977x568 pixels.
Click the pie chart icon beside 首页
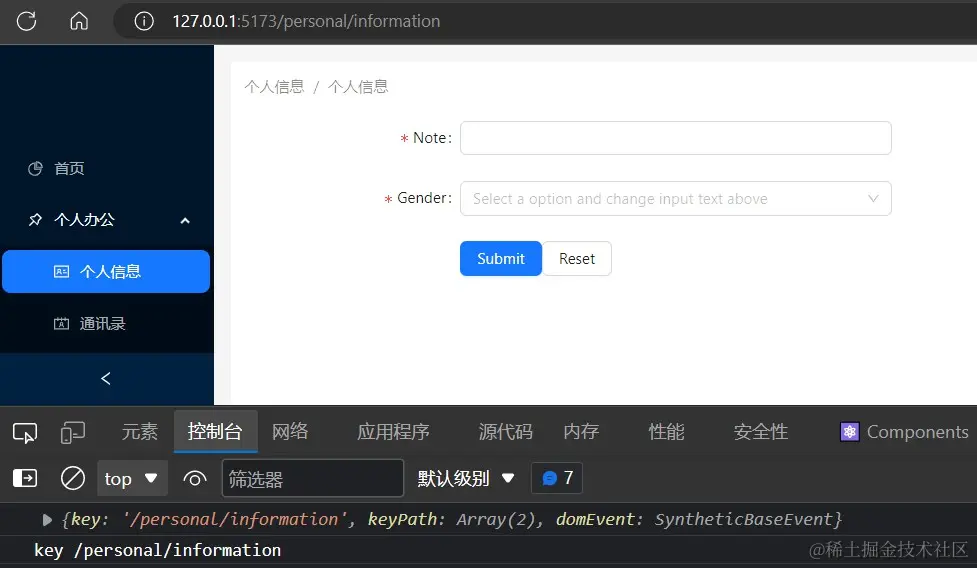click(x=36, y=168)
